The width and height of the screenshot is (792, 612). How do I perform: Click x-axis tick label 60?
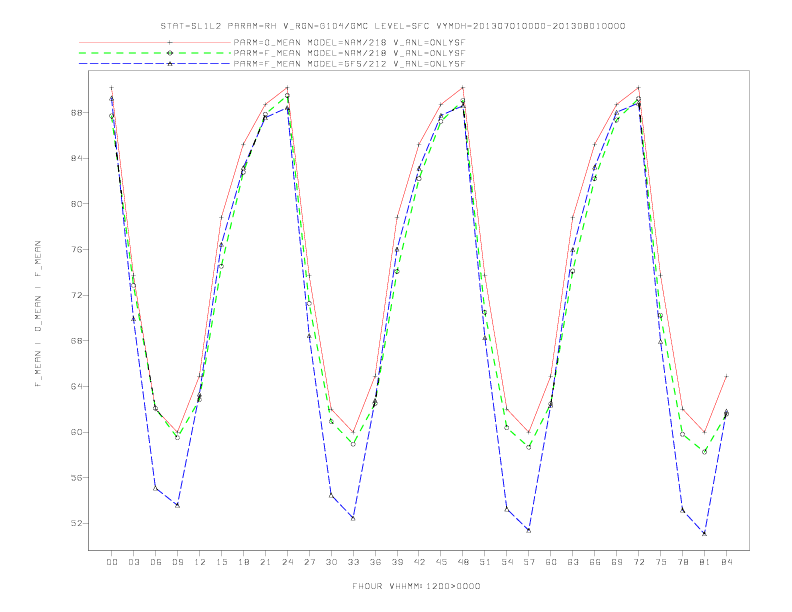point(551,562)
